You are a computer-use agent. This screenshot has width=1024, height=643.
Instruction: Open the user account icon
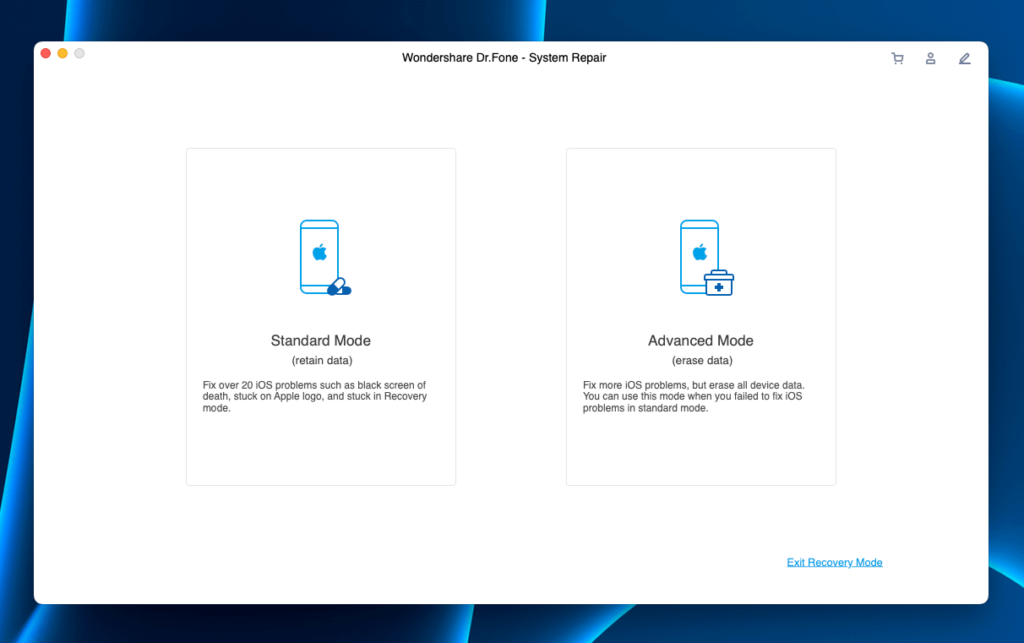[x=931, y=59]
